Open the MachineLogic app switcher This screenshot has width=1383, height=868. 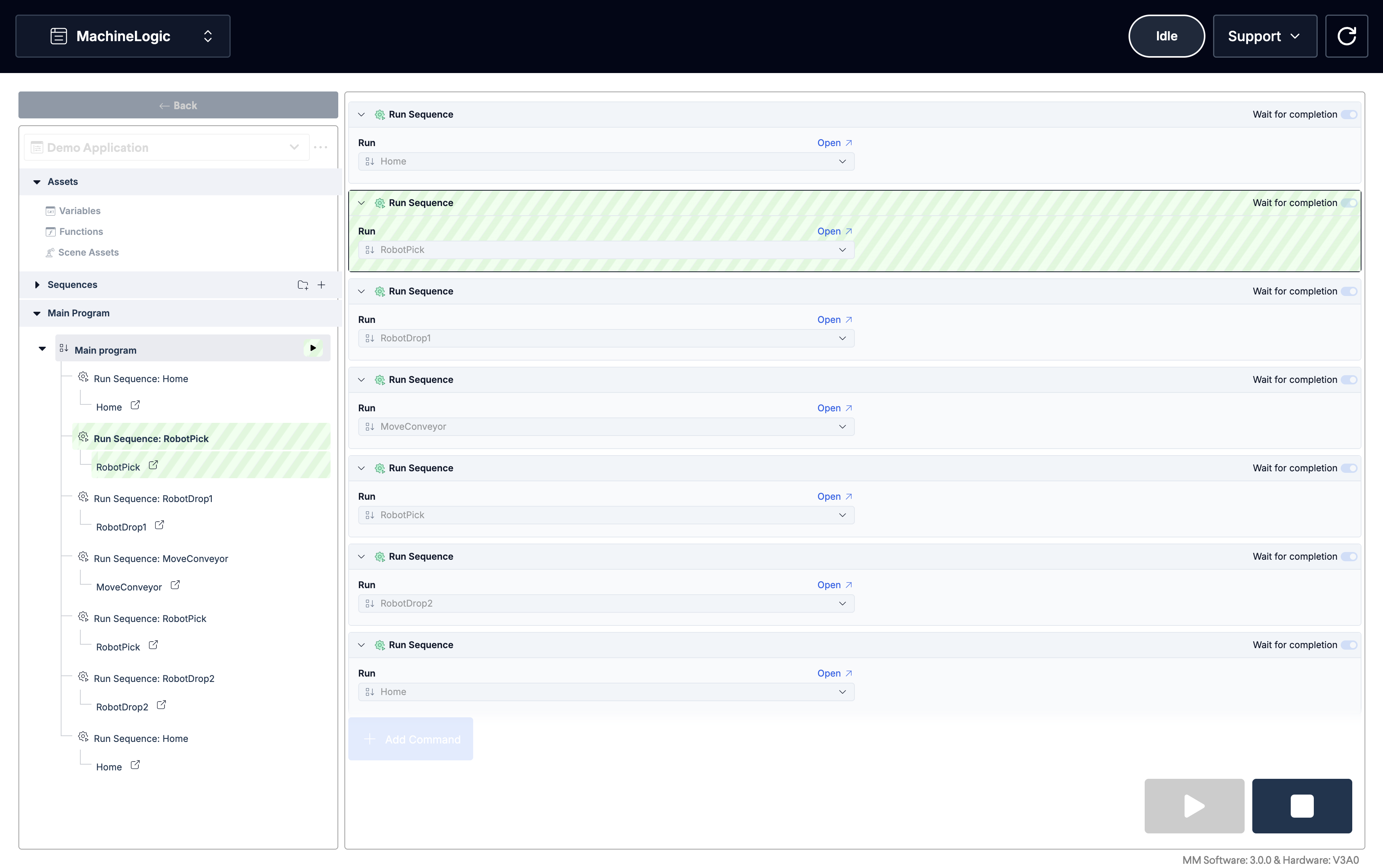pyautogui.click(x=123, y=36)
